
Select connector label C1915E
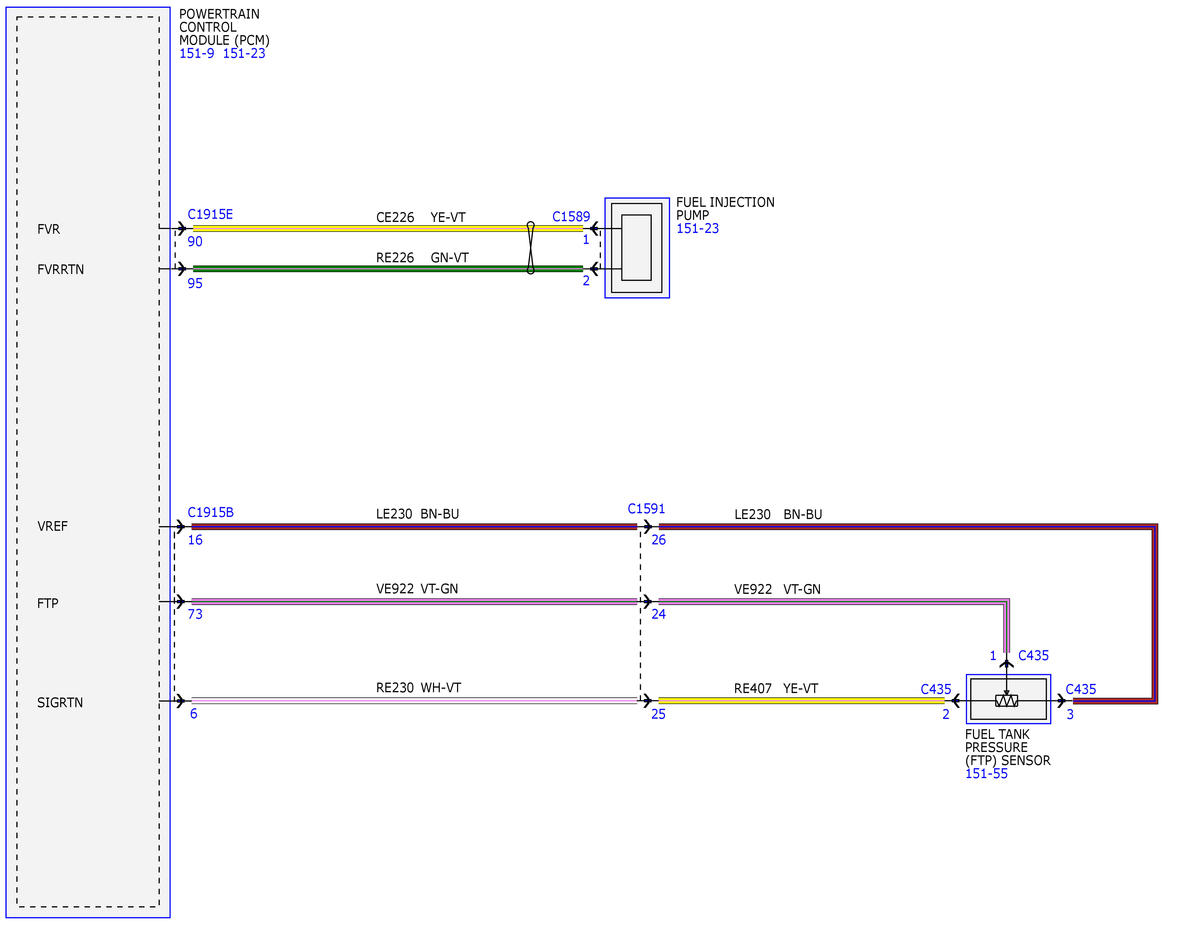point(210,215)
